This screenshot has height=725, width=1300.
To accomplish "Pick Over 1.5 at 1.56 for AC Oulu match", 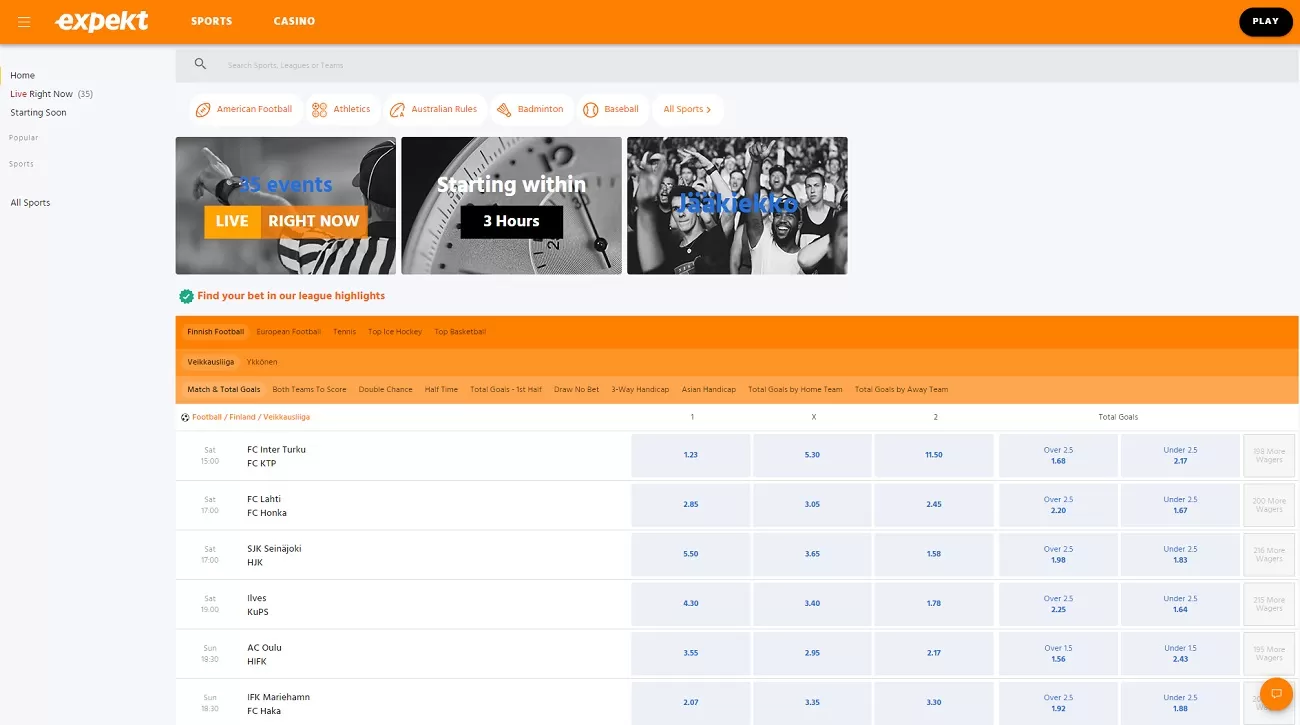I will pyautogui.click(x=1058, y=653).
